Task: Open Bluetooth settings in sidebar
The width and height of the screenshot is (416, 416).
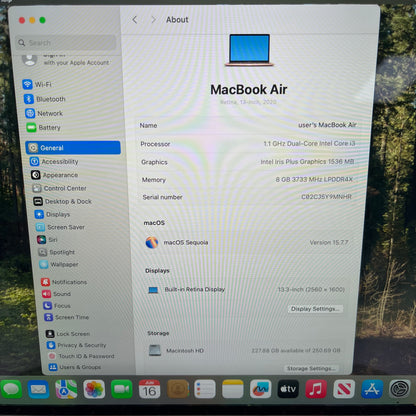Action: (x=45, y=99)
